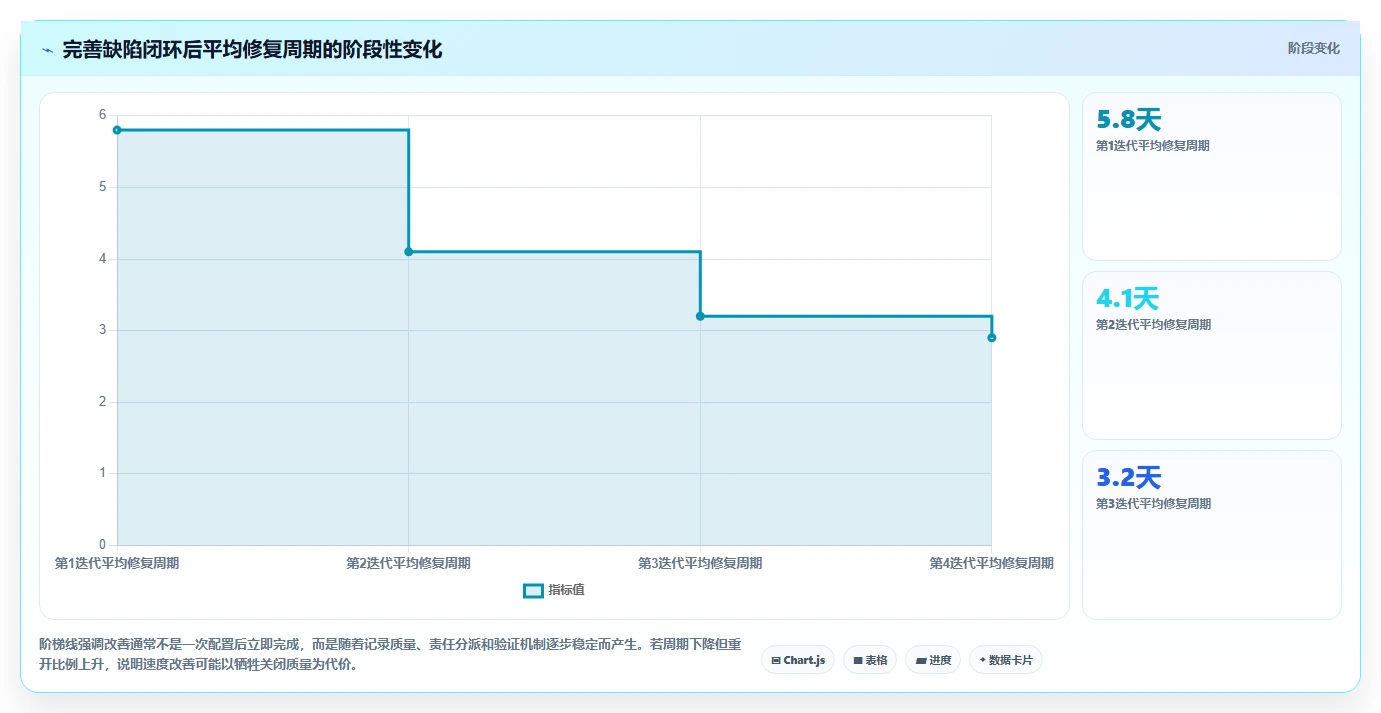Click the chart title 完善缺陷闭环后平均修复周期的阶段性变化
Image resolution: width=1381 pixels, height=713 pixels.
[x=252, y=50]
